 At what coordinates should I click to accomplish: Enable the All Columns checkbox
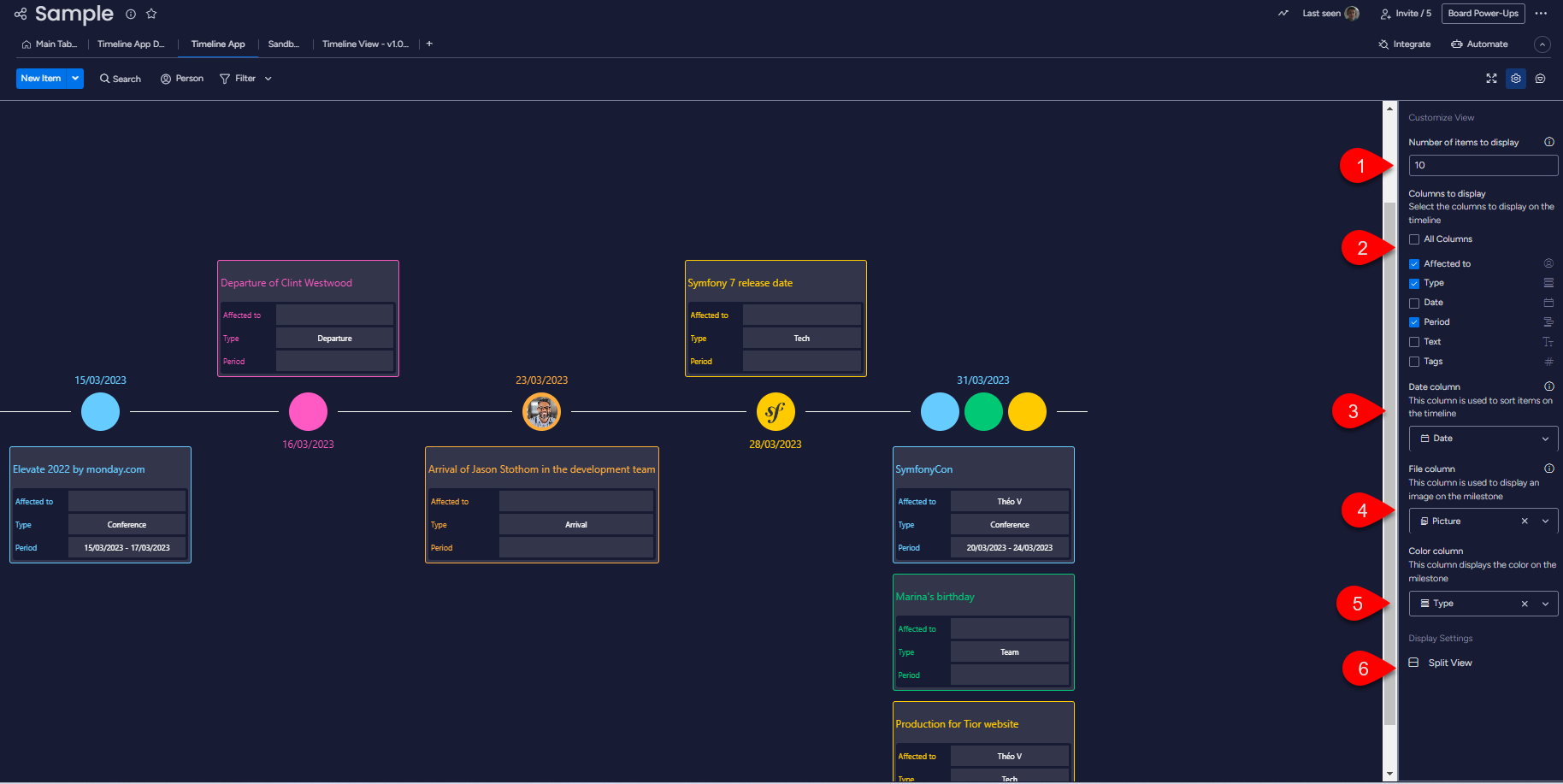(1414, 239)
